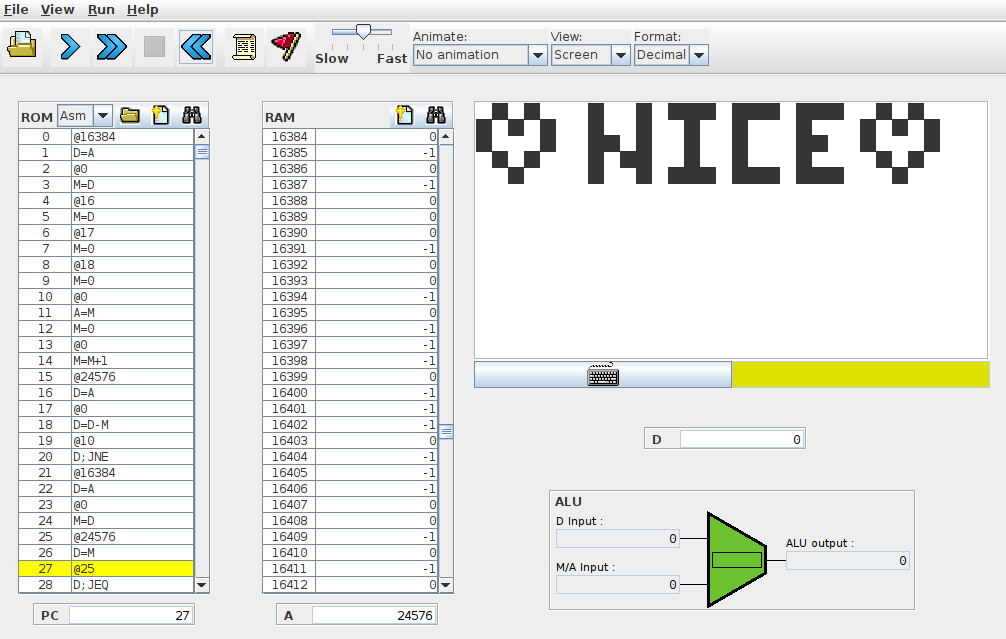Click the Slow to Fast speed slider

click(x=362, y=33)
